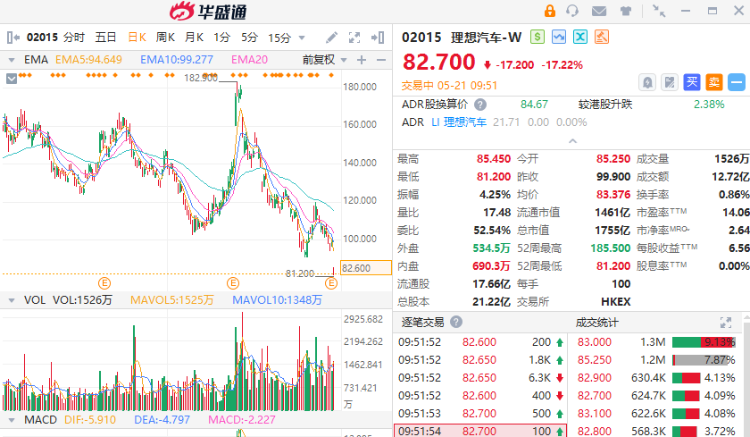
Task: Click the orange Sell (卖) button
Action: click(x=714, y=82)
